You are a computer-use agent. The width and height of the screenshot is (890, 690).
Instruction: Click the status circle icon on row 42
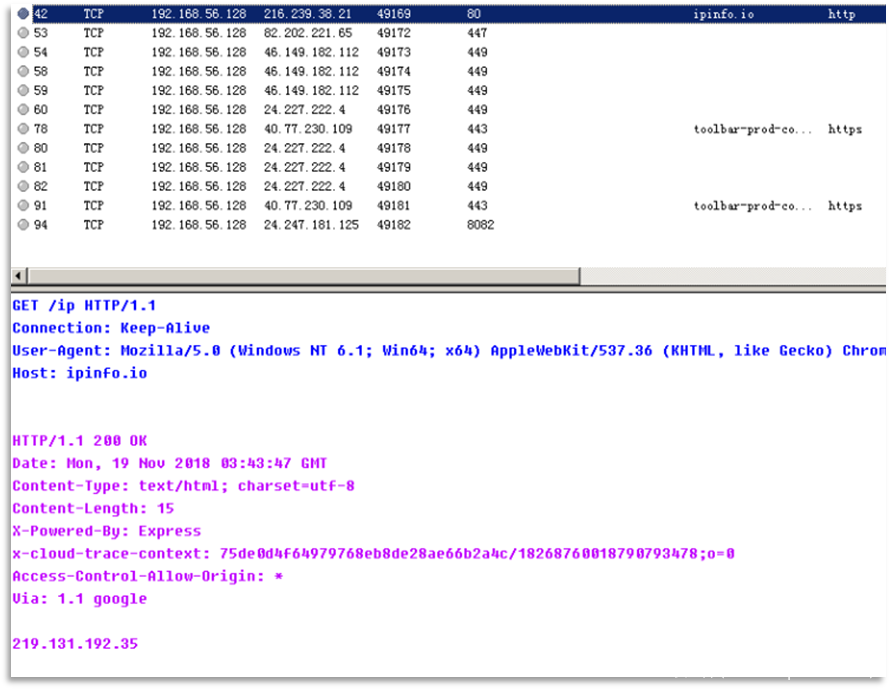tap(25, 15)
